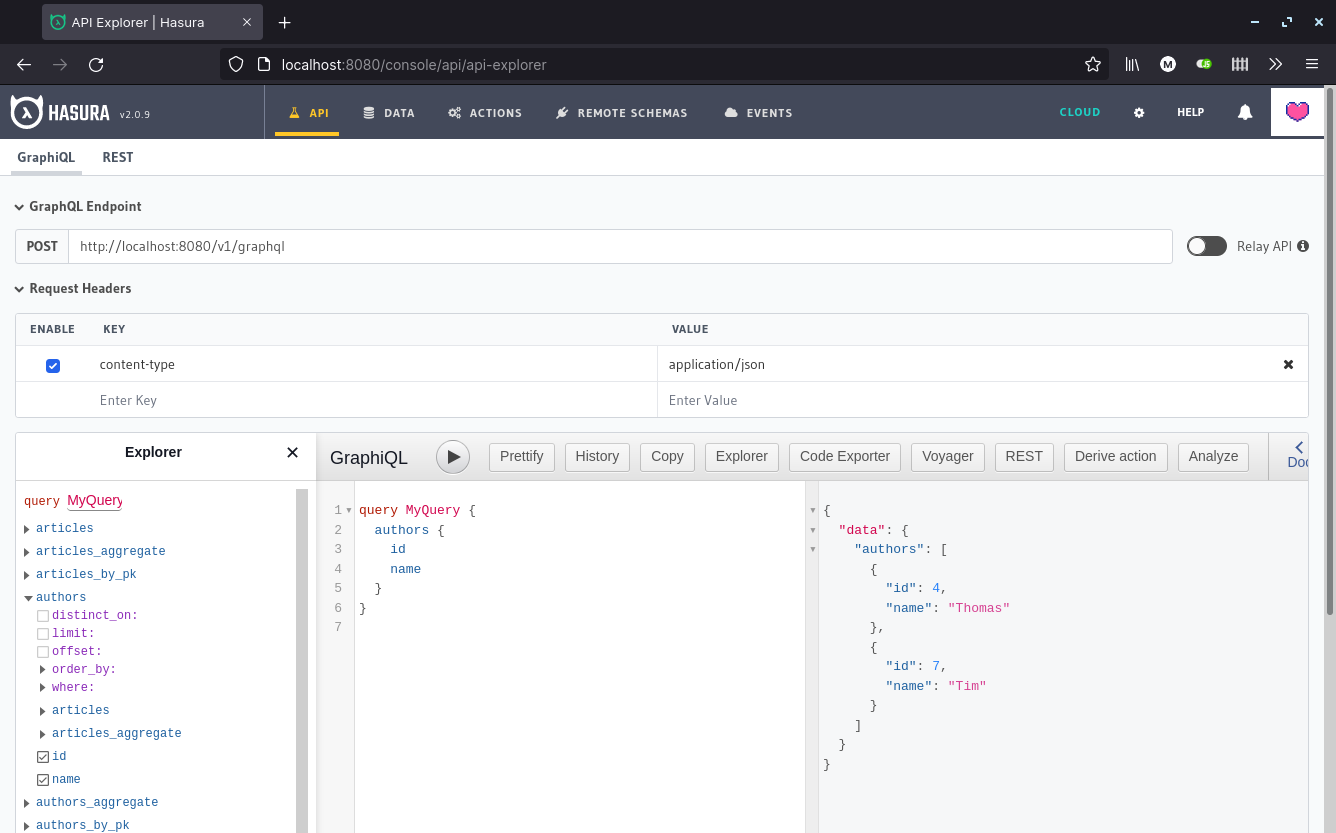Click the Prettify button
The width and height of the screenshot is (1336, 833).
coord(521,457)
